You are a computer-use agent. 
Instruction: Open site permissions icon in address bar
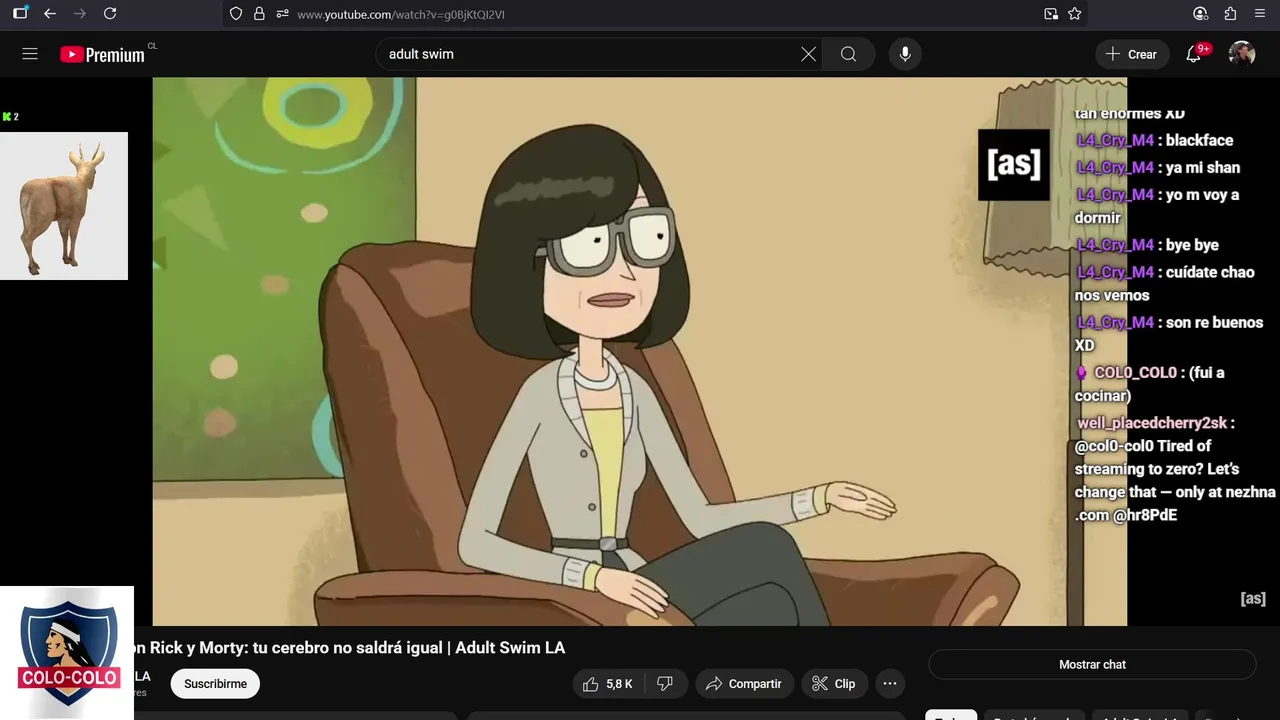(x=282, y=14)
